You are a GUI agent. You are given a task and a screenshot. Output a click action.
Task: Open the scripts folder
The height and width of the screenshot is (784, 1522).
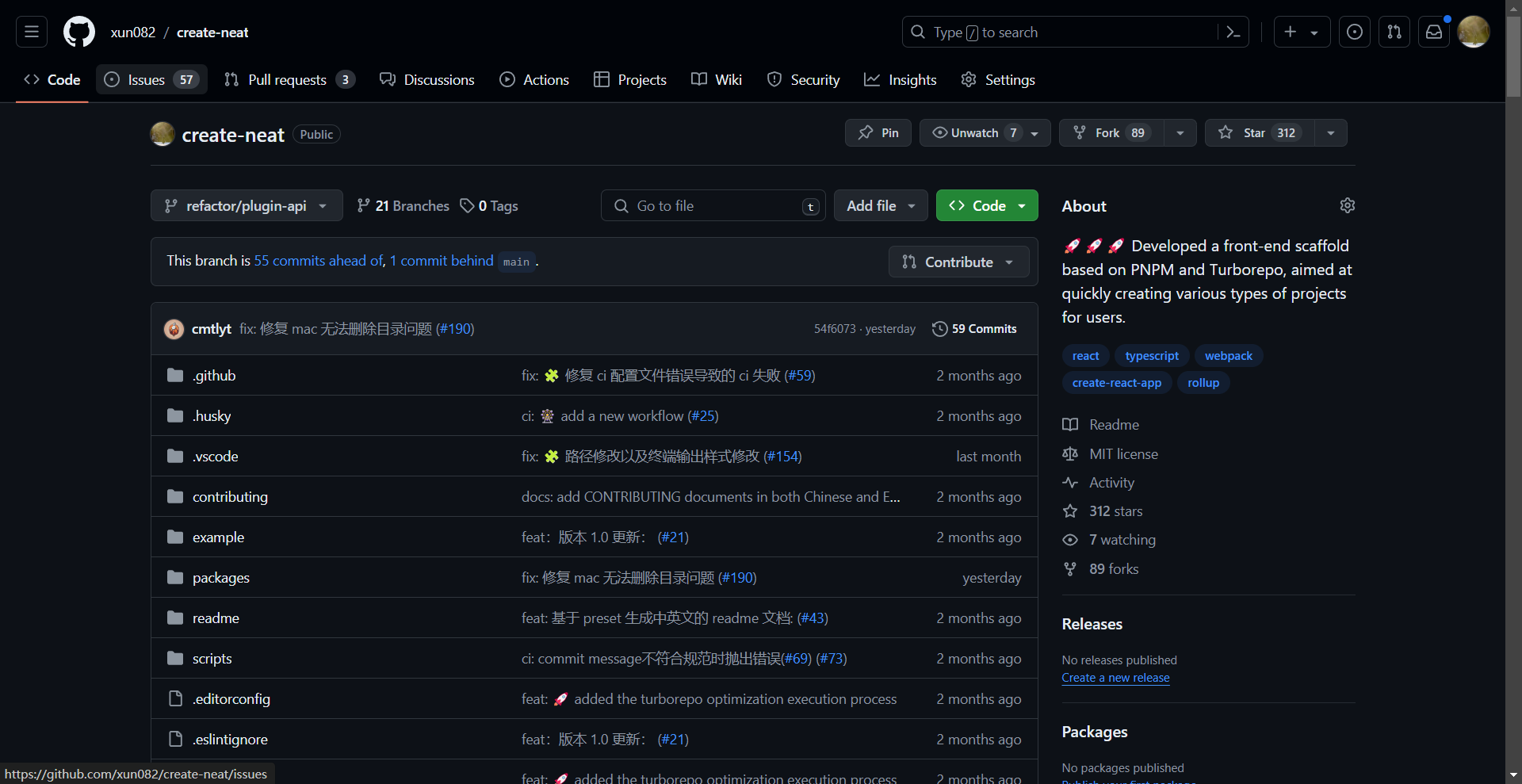point(212,658)
